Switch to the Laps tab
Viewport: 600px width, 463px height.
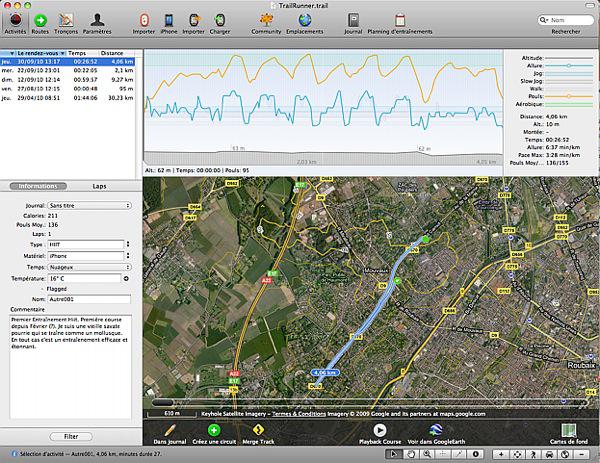pos(99,186)
